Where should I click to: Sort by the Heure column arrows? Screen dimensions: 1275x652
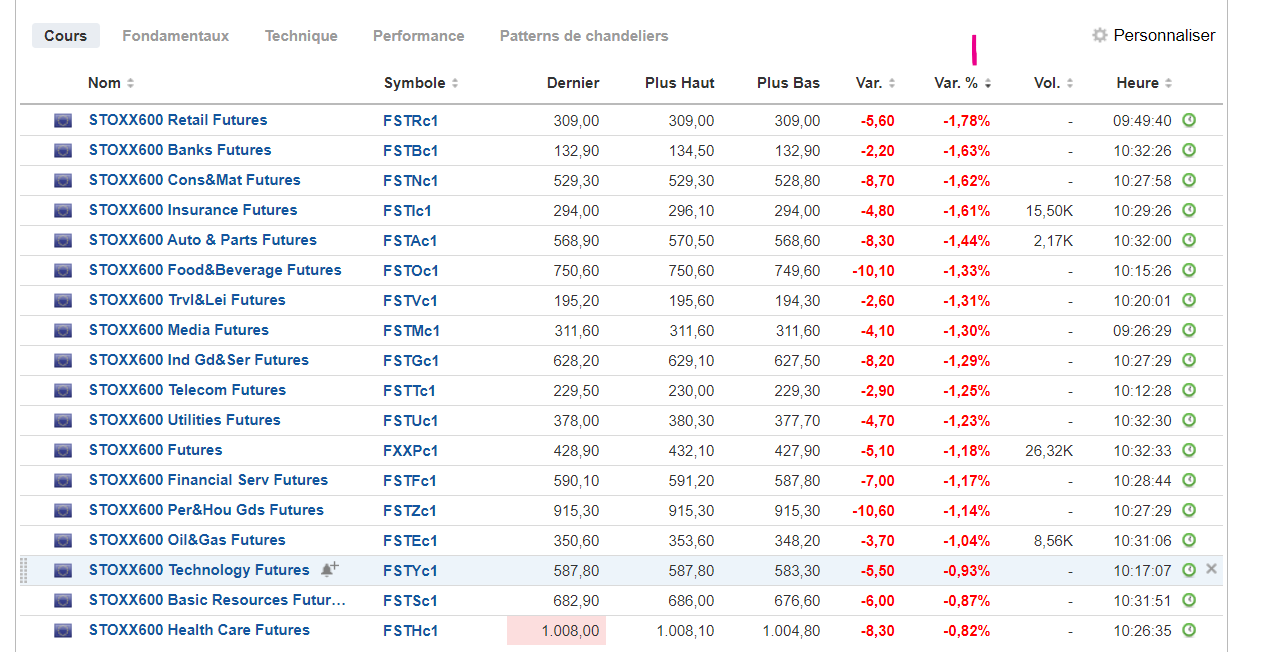pos(1168,83)
